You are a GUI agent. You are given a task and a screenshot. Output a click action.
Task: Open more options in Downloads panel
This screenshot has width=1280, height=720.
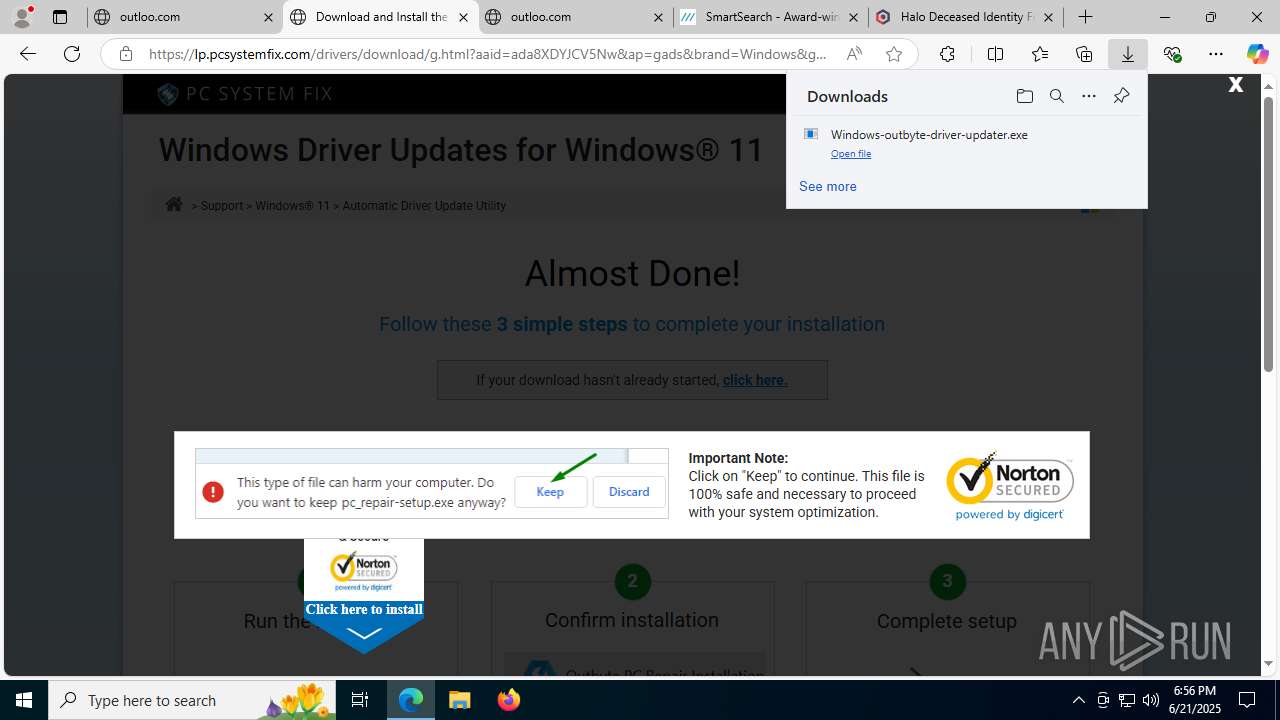tap(1089, 96)
